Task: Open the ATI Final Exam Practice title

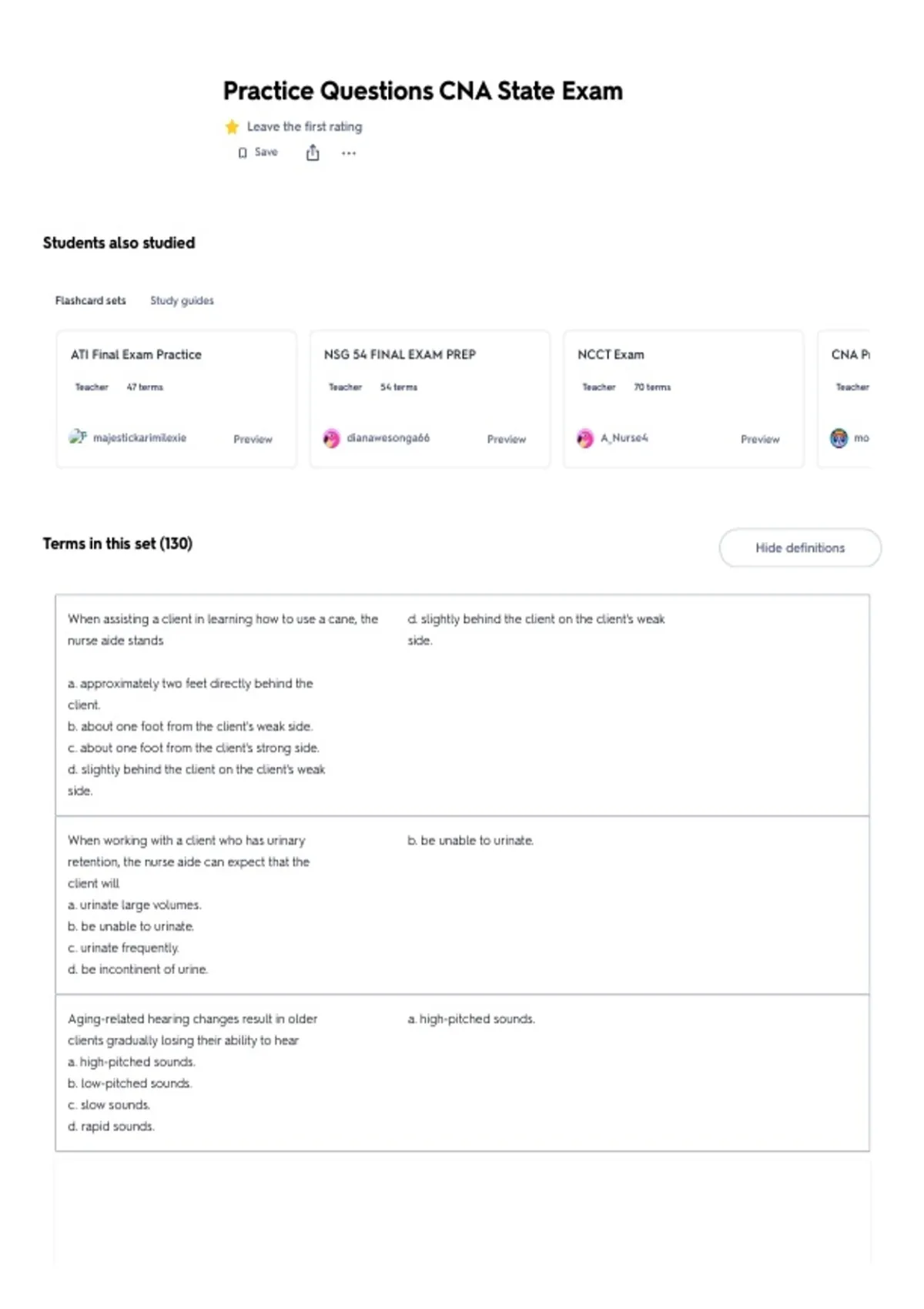Action: pyautogui.click(x=136, y=354)
